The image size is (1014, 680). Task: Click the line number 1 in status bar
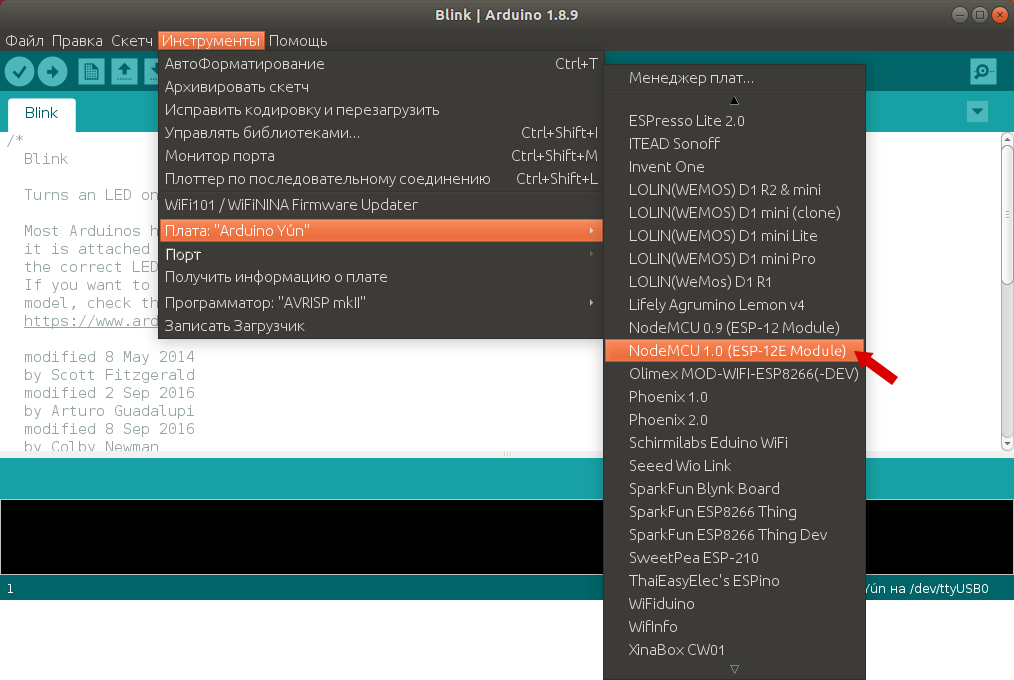coord(10,589)
